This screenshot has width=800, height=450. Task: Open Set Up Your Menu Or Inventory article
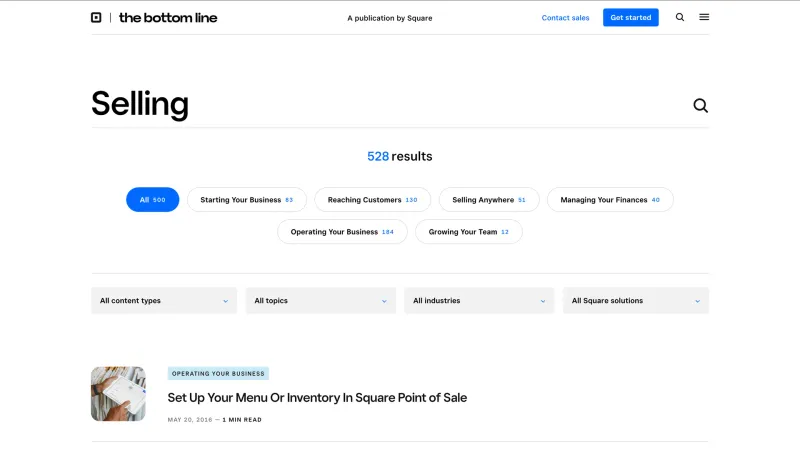point(317,397)
